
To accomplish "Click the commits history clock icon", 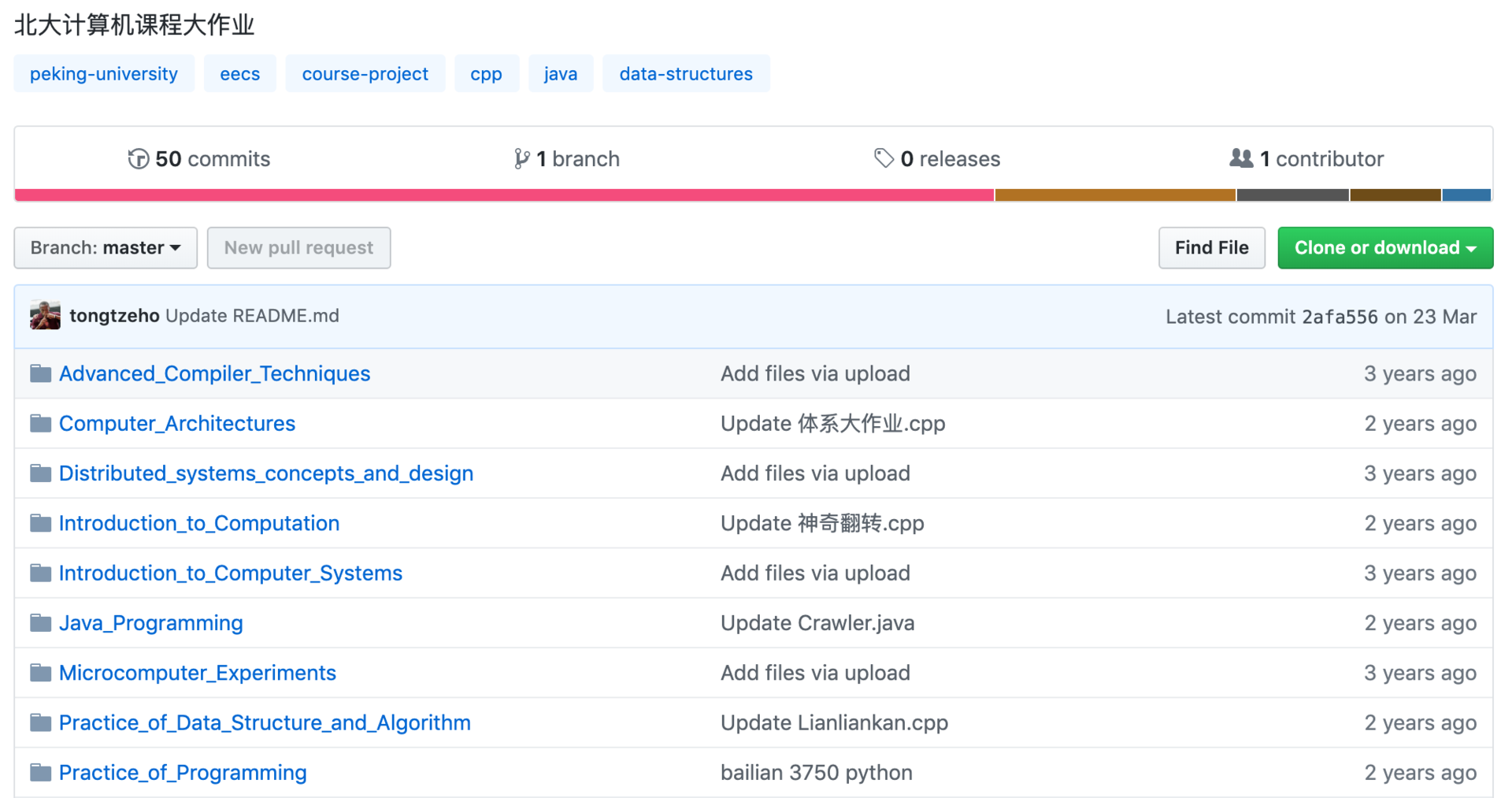I will click(x=139, y=159).
